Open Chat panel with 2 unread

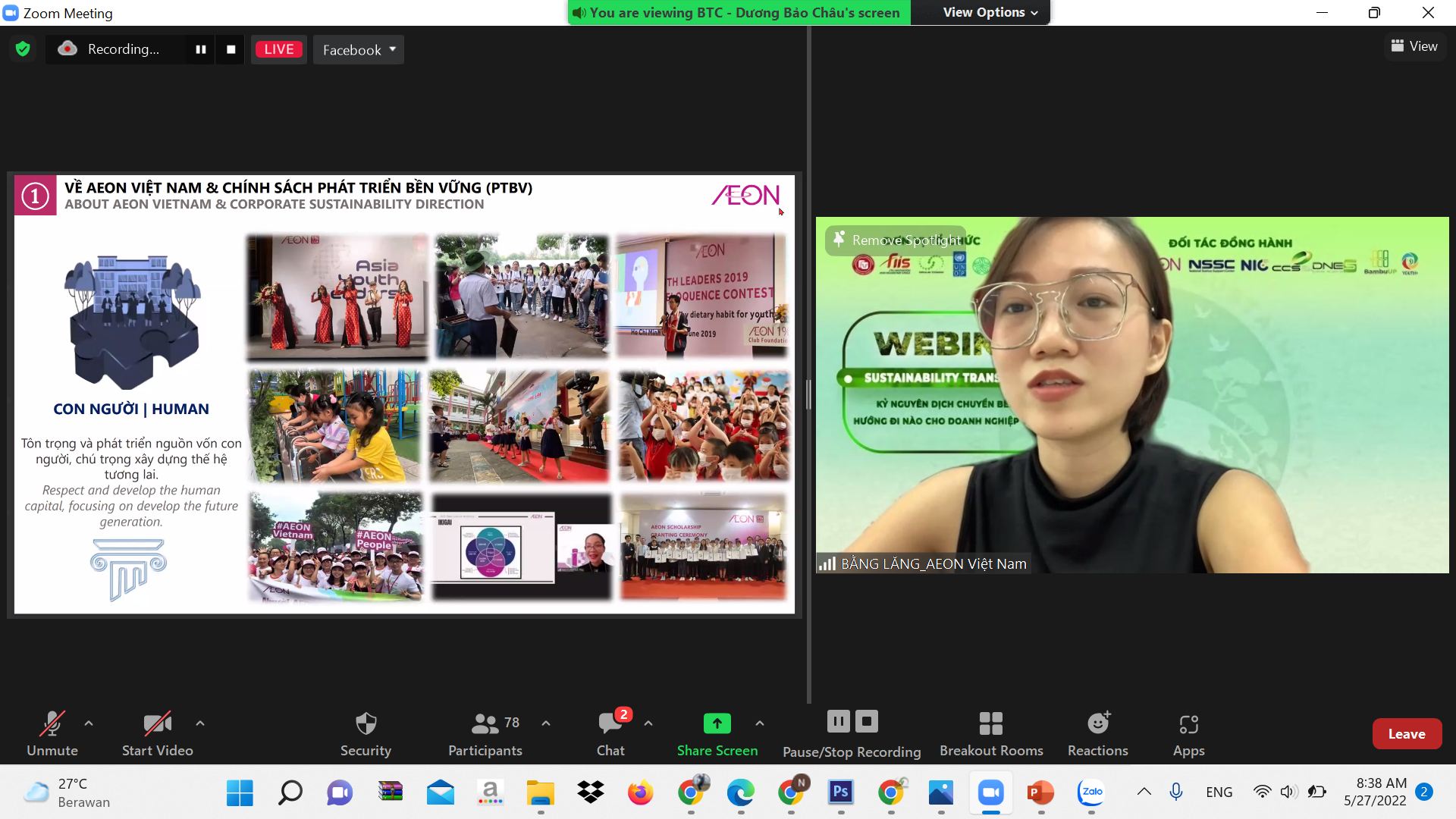tap(611, 733)
